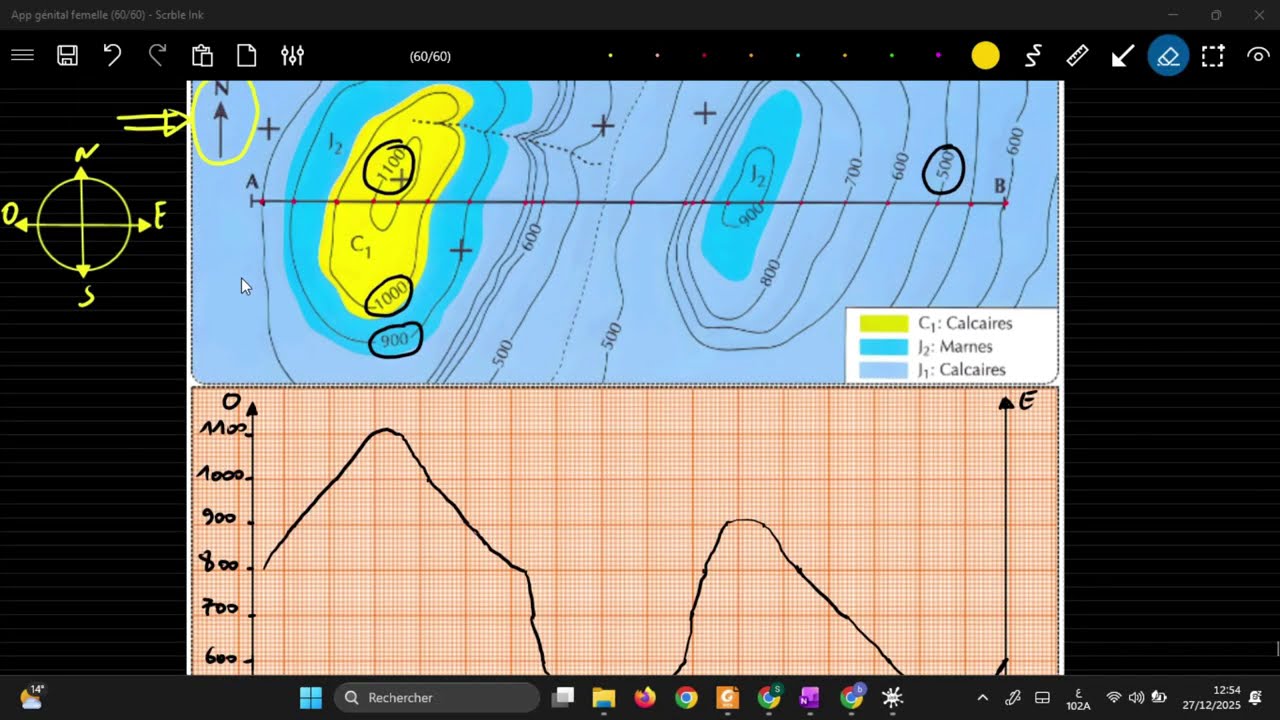The height and width of the screenshot is (720, 1280).
Task: Choose the arrow line tool
Action: pyautogui.click(x=1122, y=56)
